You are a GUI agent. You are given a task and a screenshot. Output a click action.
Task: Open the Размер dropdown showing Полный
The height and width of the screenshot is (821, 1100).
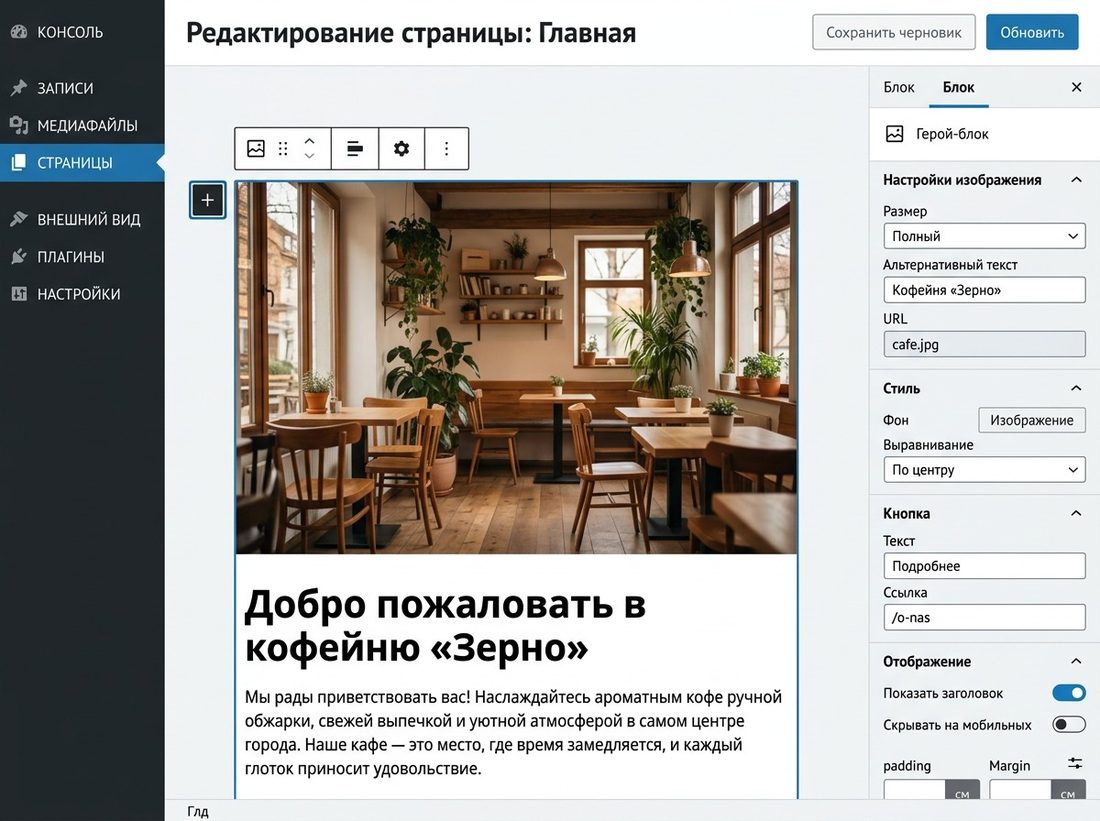click(x=984, y=236)
